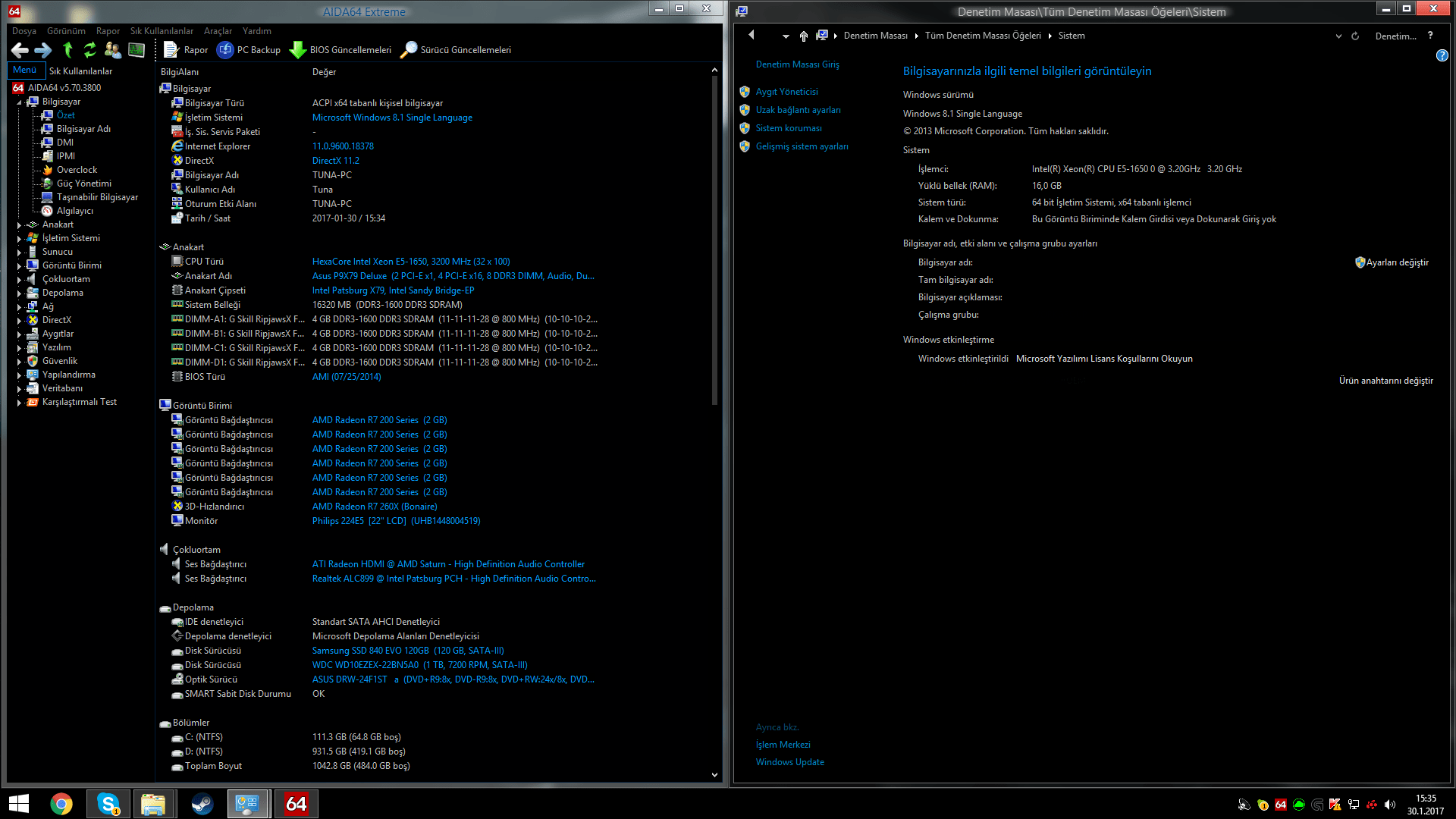This screenshot has height=819, width=1456.
Task: Switch to Sık Kullanılanlar tab
Action: [x=80, y=71]
